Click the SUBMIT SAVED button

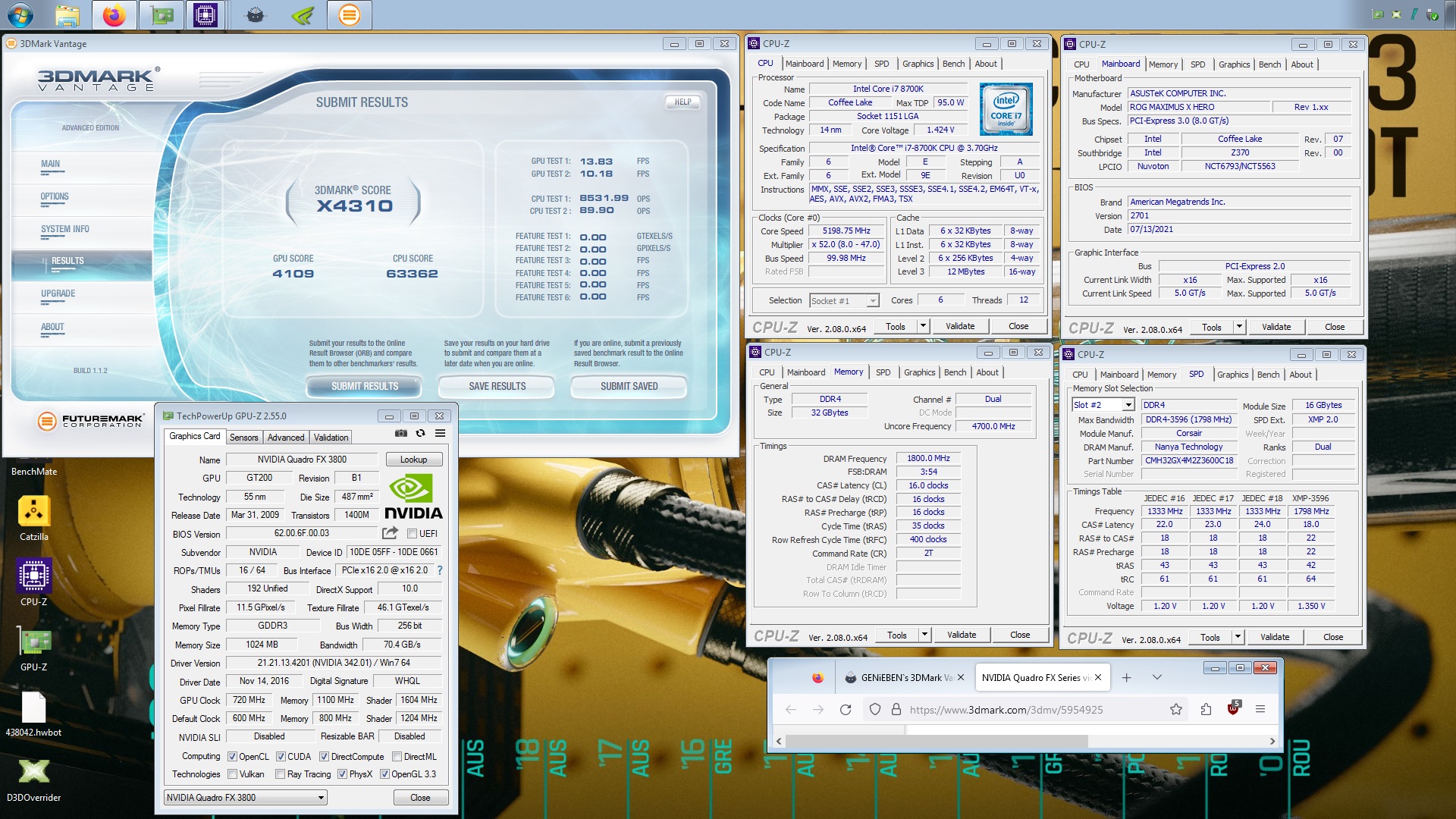(629, 386)
